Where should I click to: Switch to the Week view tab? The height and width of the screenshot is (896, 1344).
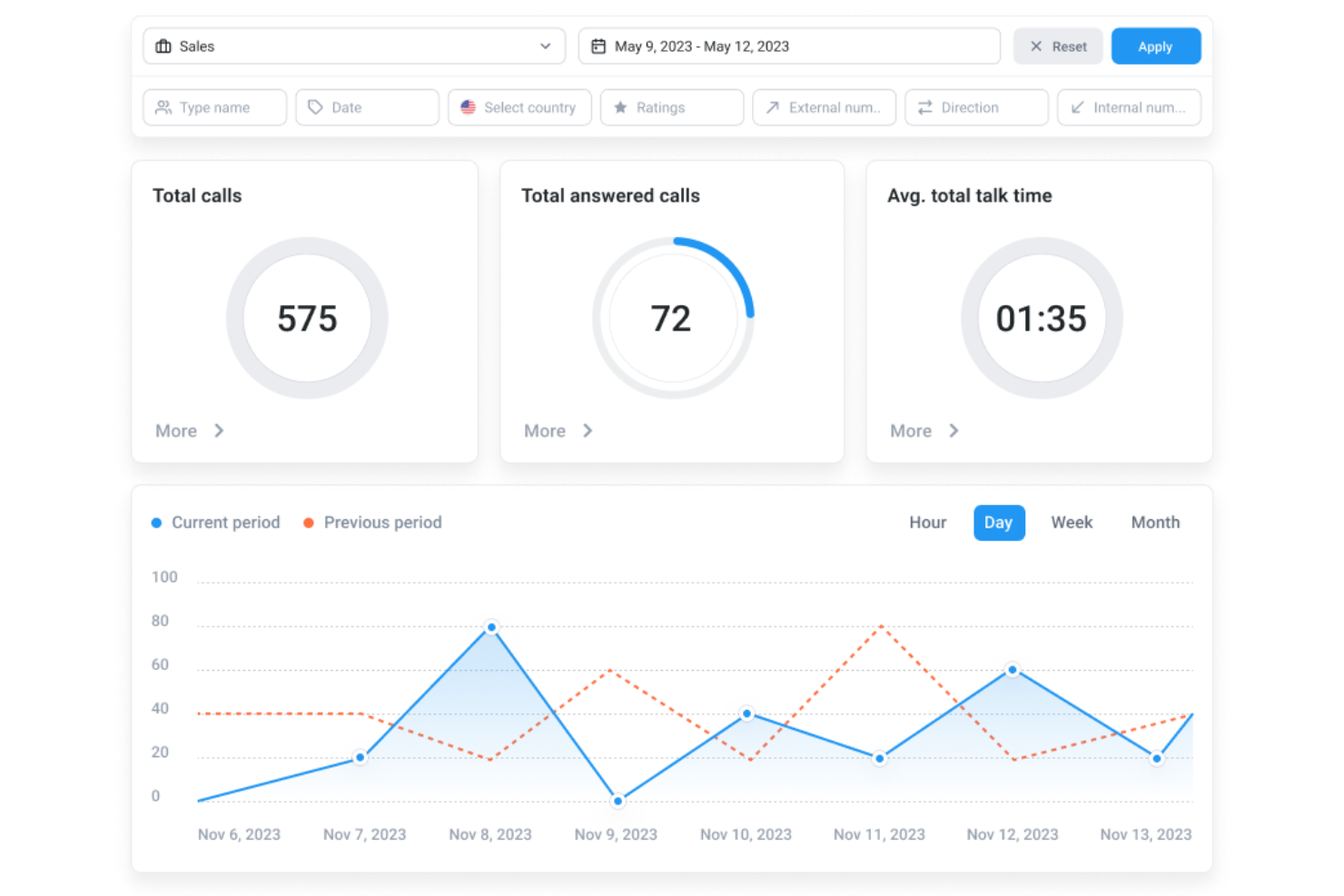[1072, 522]
